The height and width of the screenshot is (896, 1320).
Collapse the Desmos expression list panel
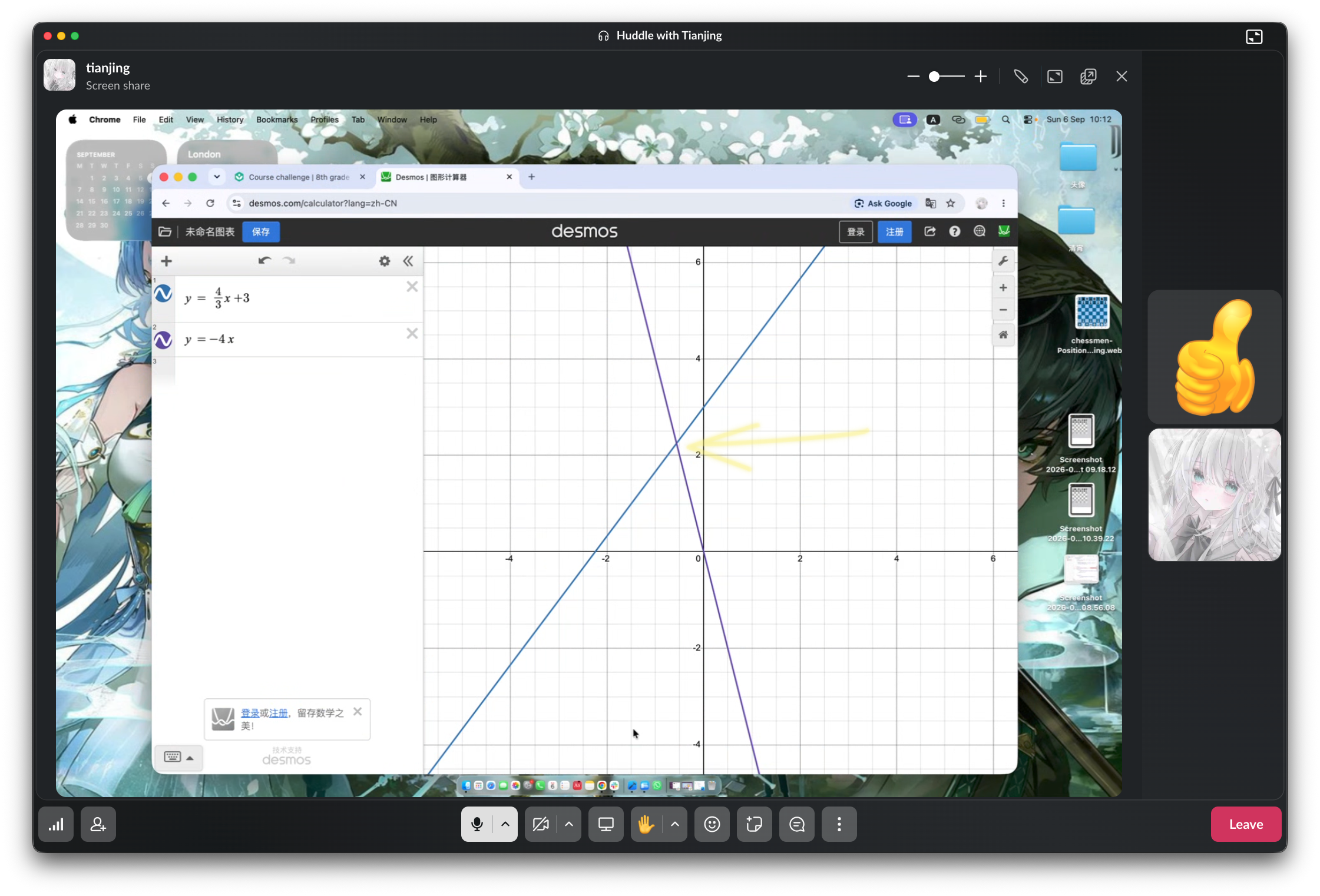point(408,261)
